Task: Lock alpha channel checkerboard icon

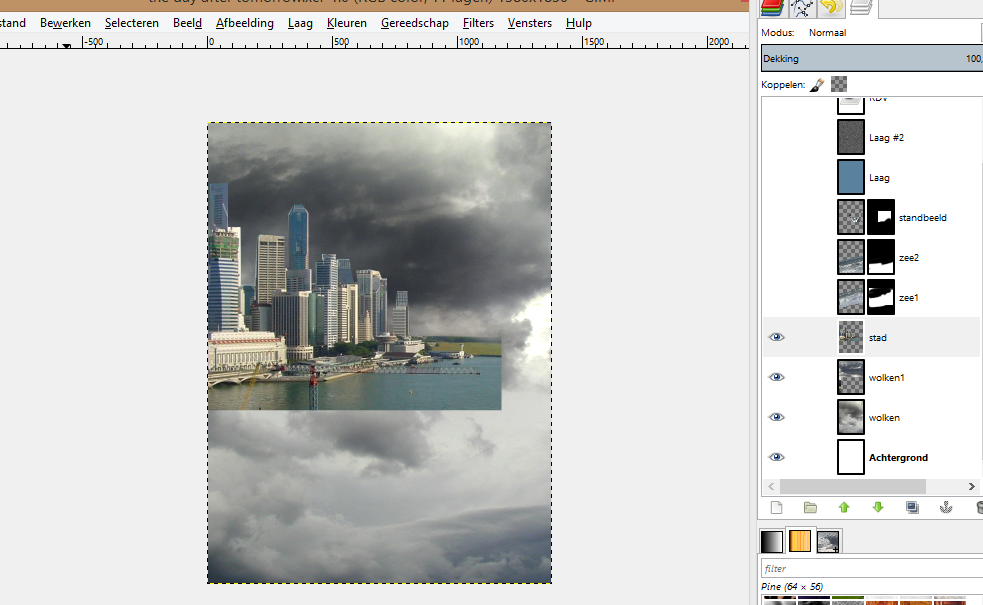Action: (839, 85)
